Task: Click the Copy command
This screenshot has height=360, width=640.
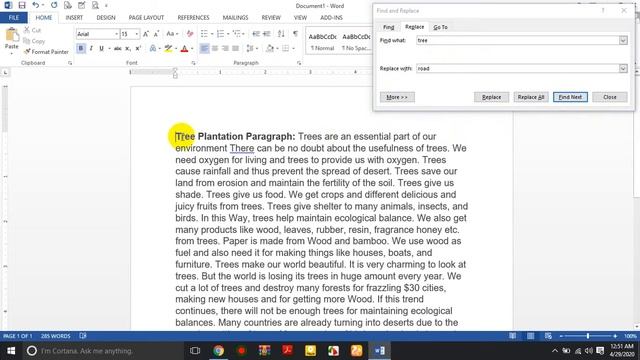Action: tap(34, 41)
